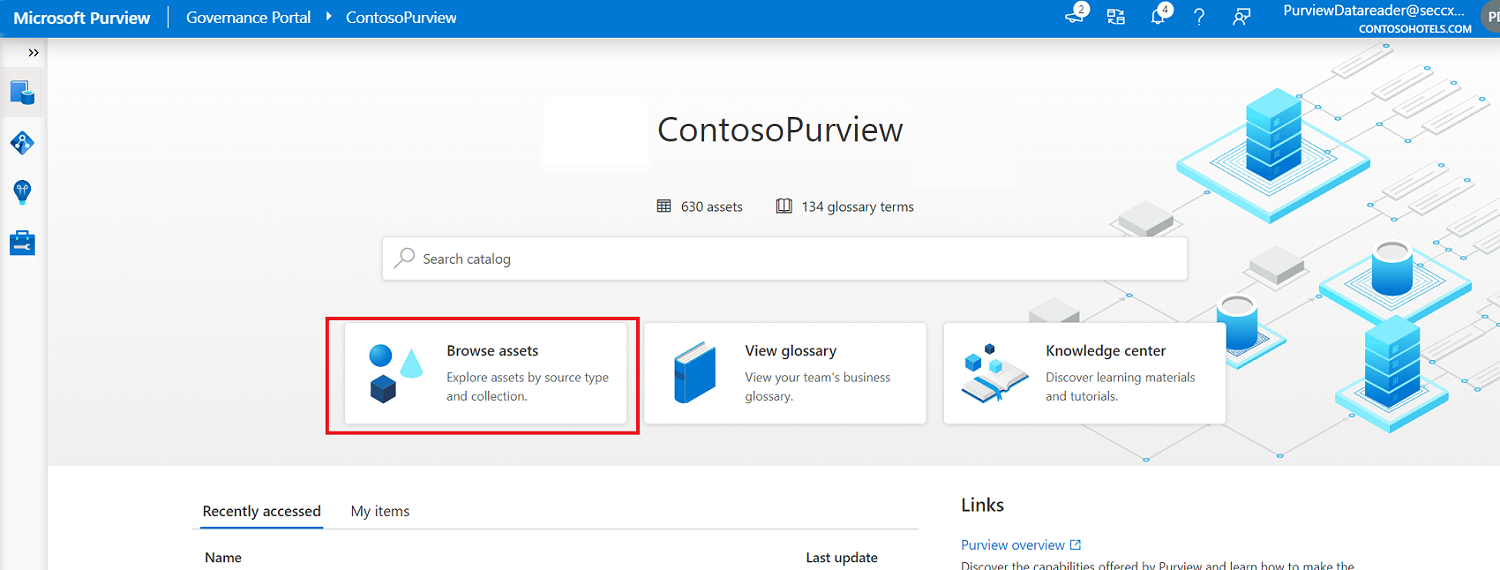Open the Data catalog sidebar icon

point(22,93)
